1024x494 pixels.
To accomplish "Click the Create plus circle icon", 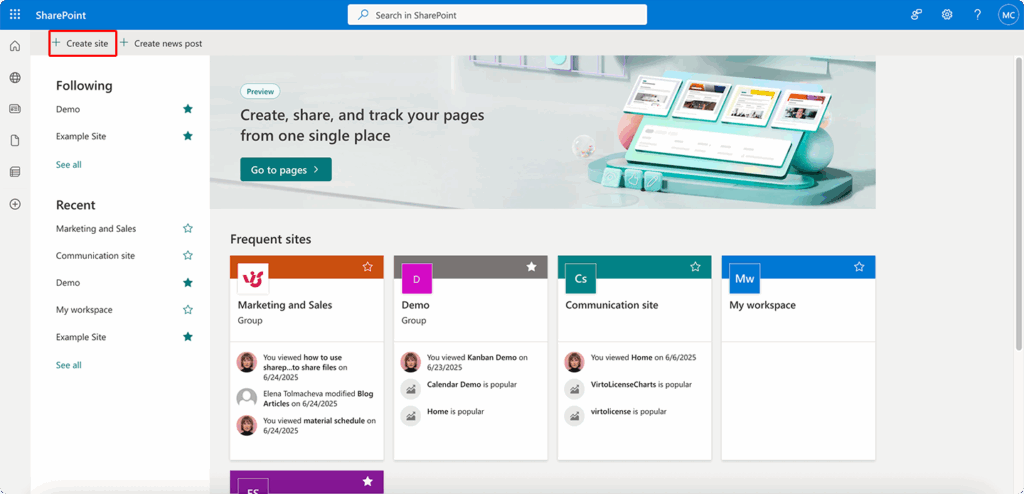I will (15, 204).
